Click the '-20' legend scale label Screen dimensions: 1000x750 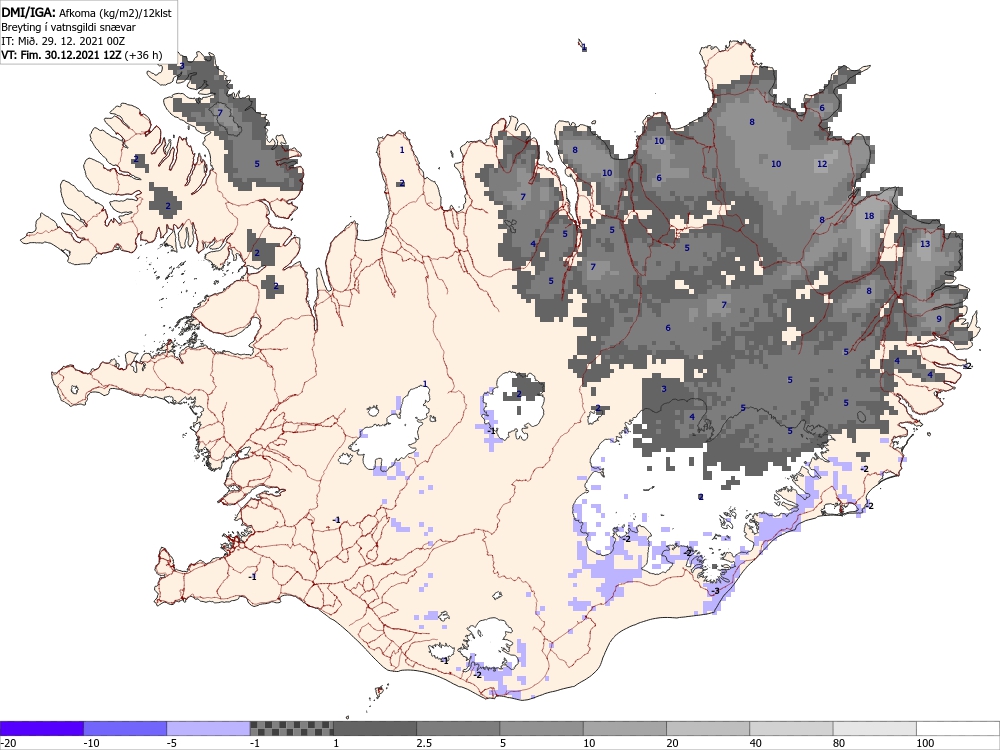click(x=8, y=743)
